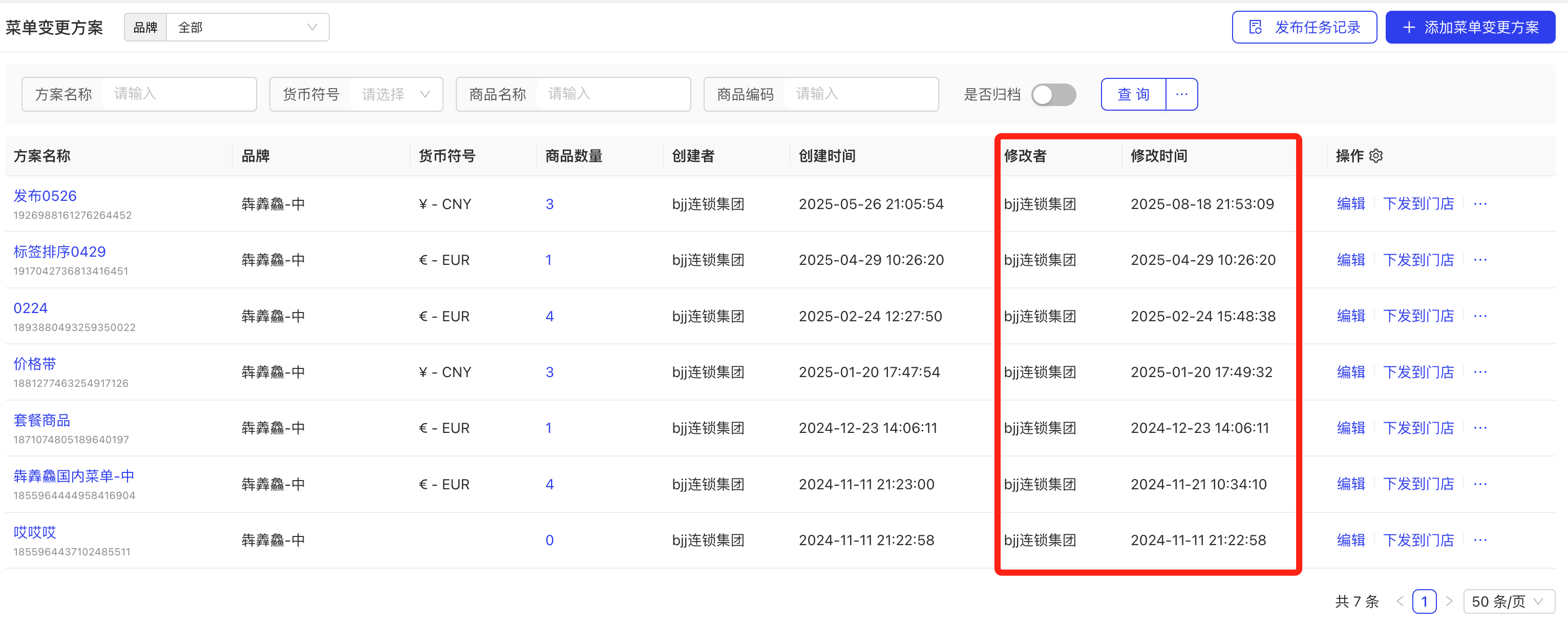Image resolution: width=1568 pixels, height=622 pixels.
Task: Open 发布任务记录 records
Action: click(x=1304, y=28)
